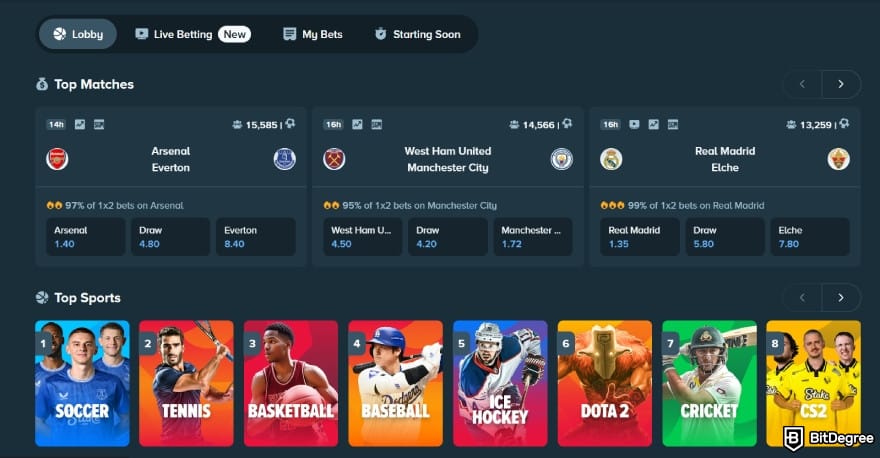Open live stream icon on Real Madrid card
The image size is (880, 458).
point(634,125)
